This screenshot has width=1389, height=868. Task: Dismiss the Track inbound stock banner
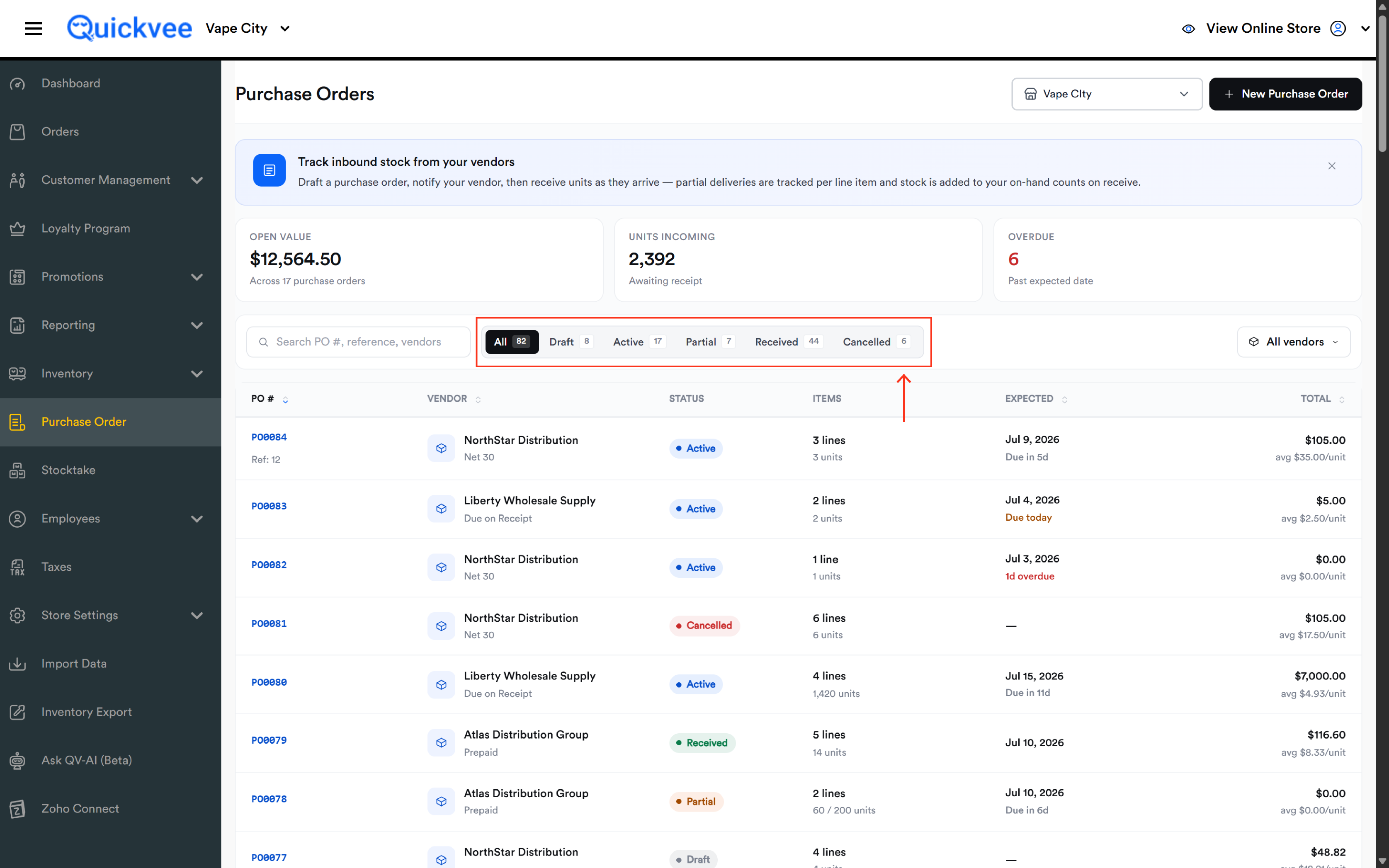coord(1331,166)
